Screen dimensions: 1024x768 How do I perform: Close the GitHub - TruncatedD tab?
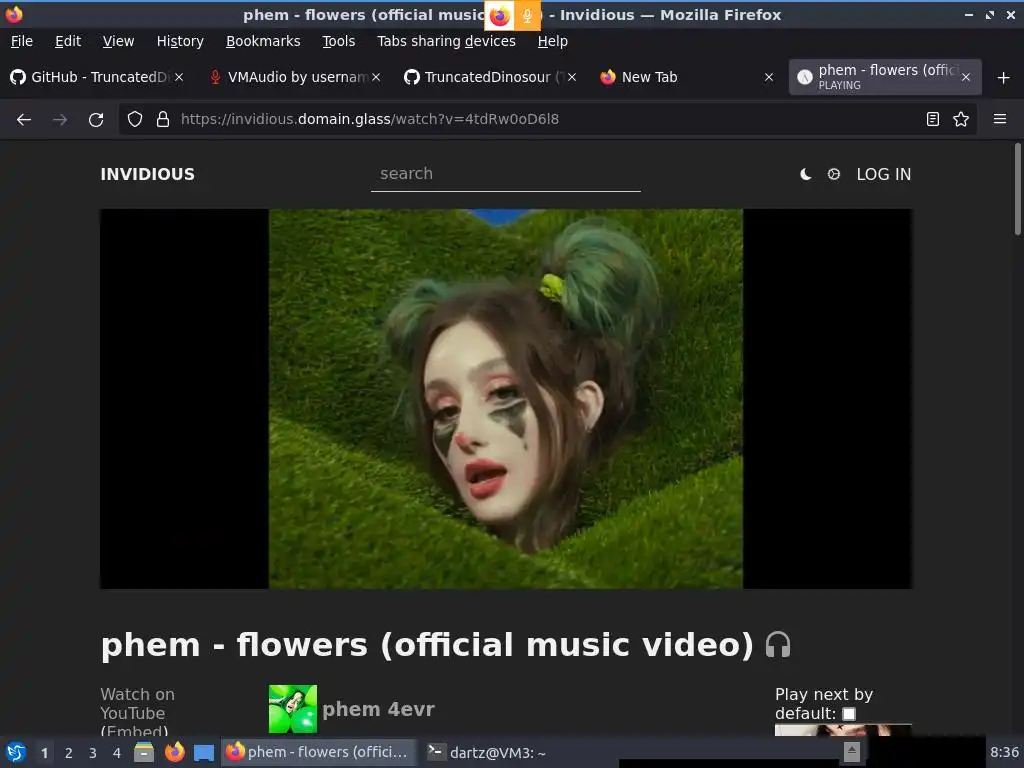pyautogui.click(x=179, y=77)
